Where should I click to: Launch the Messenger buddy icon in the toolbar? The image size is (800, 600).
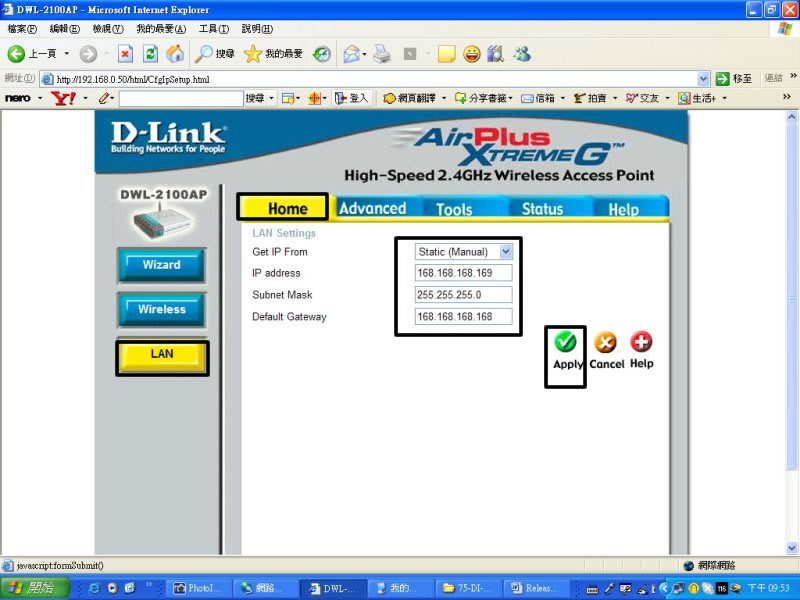pos(521,54)
